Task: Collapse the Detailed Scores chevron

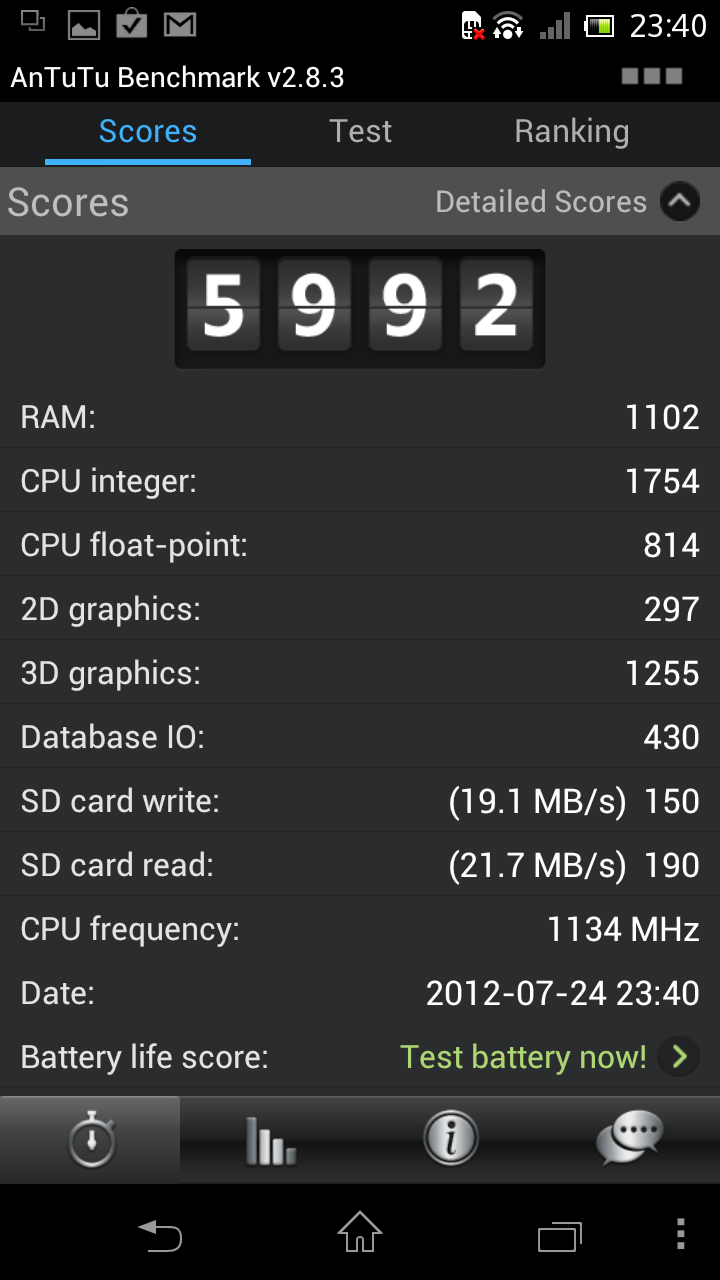Action: coord(680,202)
